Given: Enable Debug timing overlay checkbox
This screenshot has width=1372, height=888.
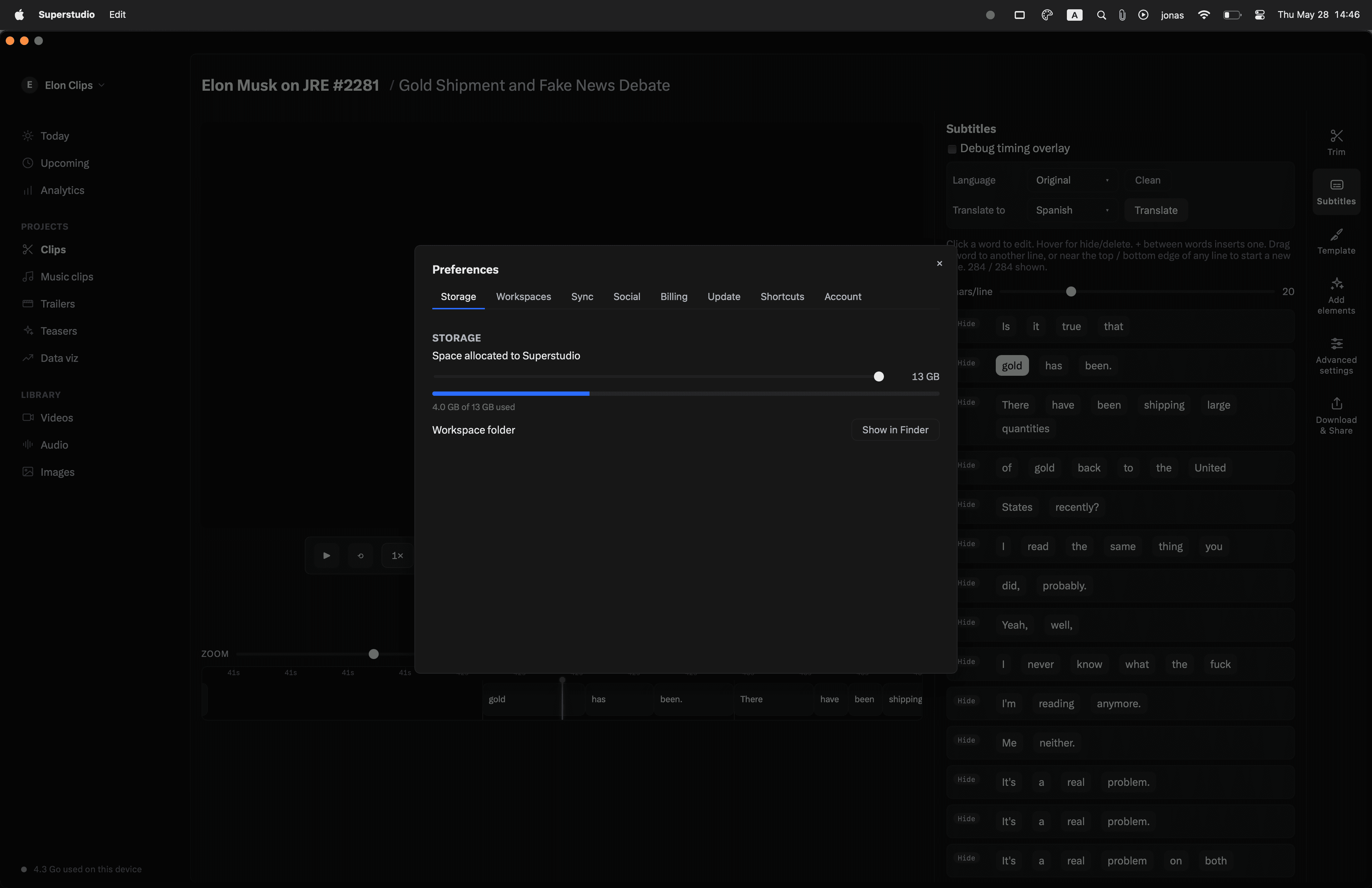Looking at the screenshot, I should [x=952, y=149].
